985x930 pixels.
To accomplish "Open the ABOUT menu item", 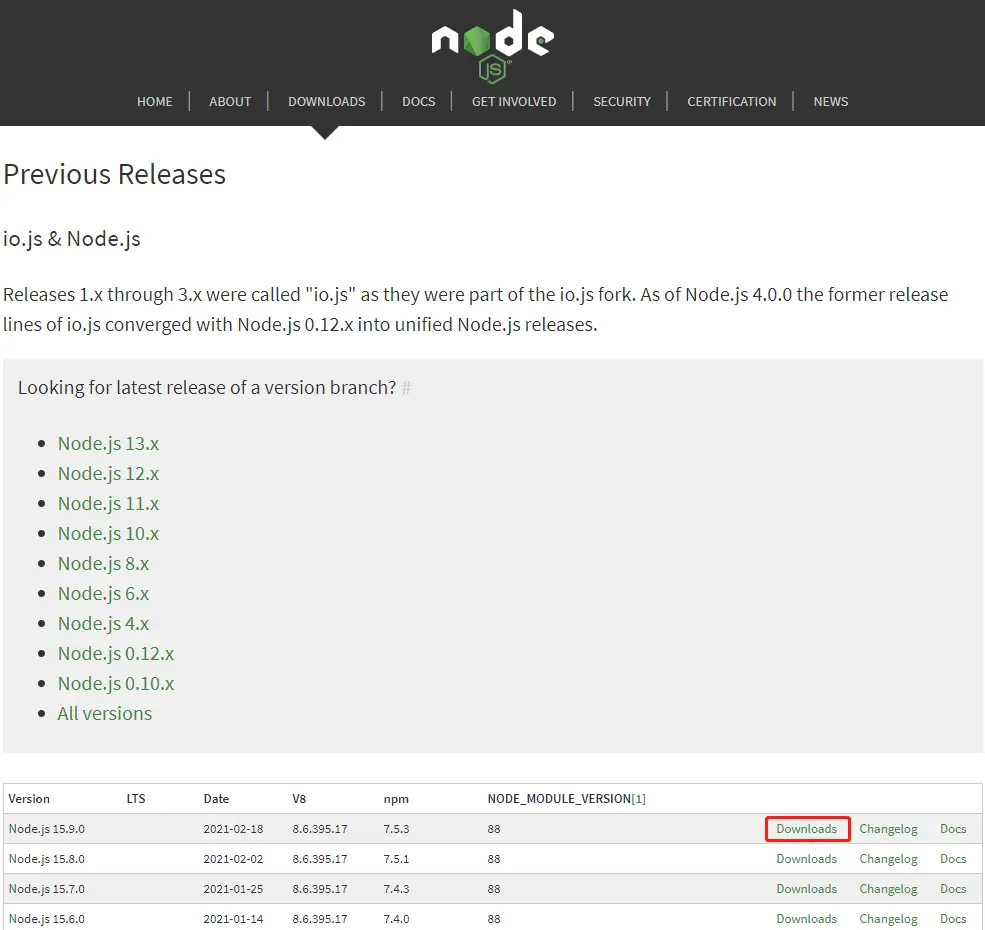I will tap(230, 101).
